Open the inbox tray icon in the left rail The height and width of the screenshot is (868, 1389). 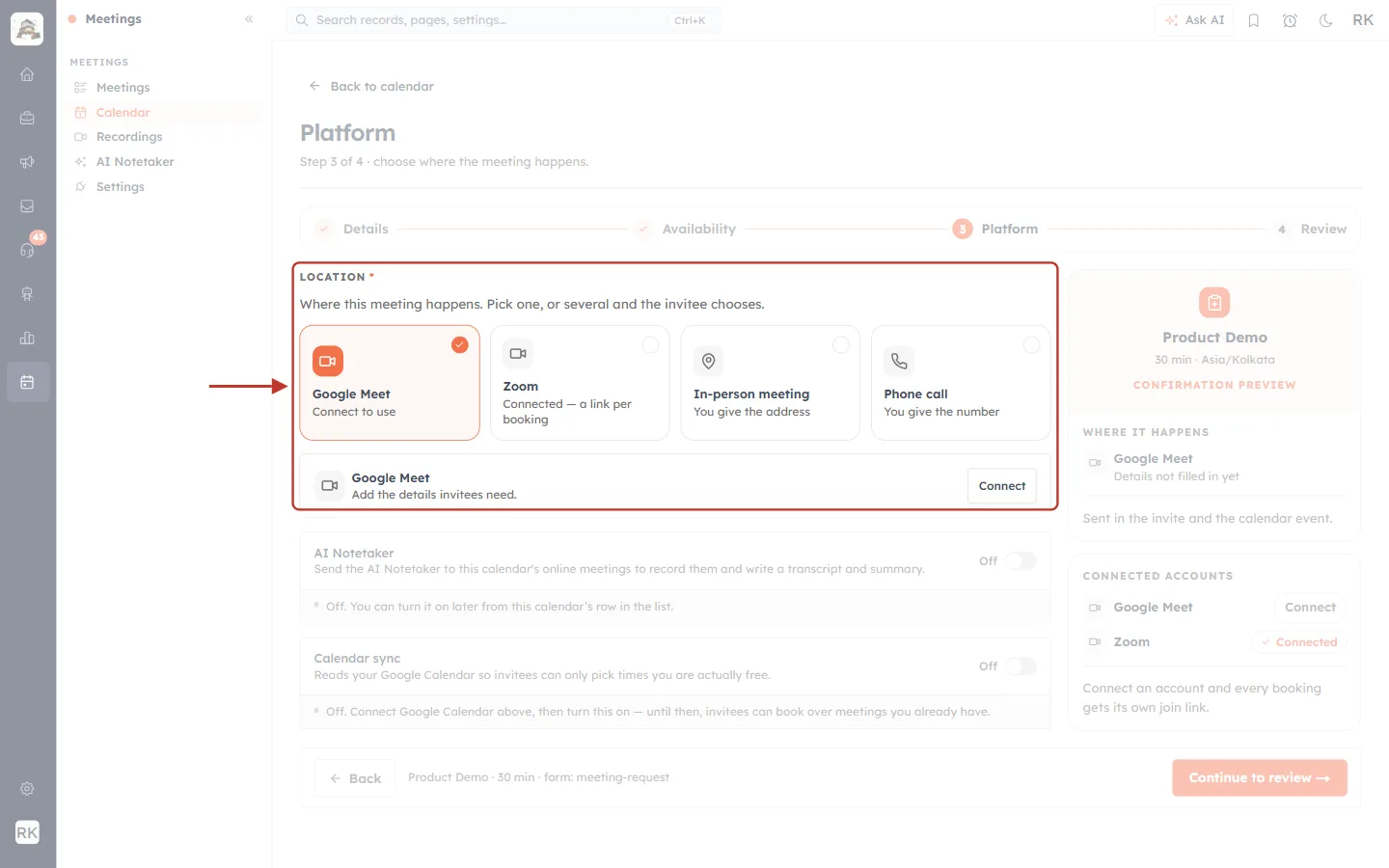(27, 206)
